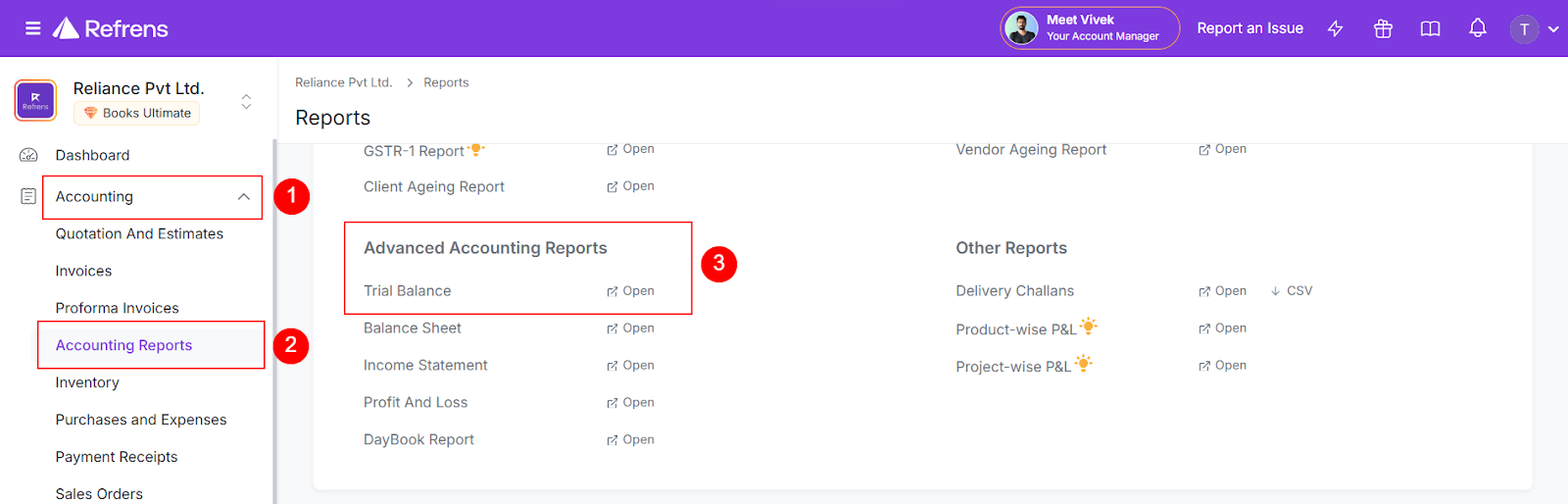Click sun icon beside Project-wise P&L
The height and width of the screenshot is (504, 1568).
[x=1083, y=363]
